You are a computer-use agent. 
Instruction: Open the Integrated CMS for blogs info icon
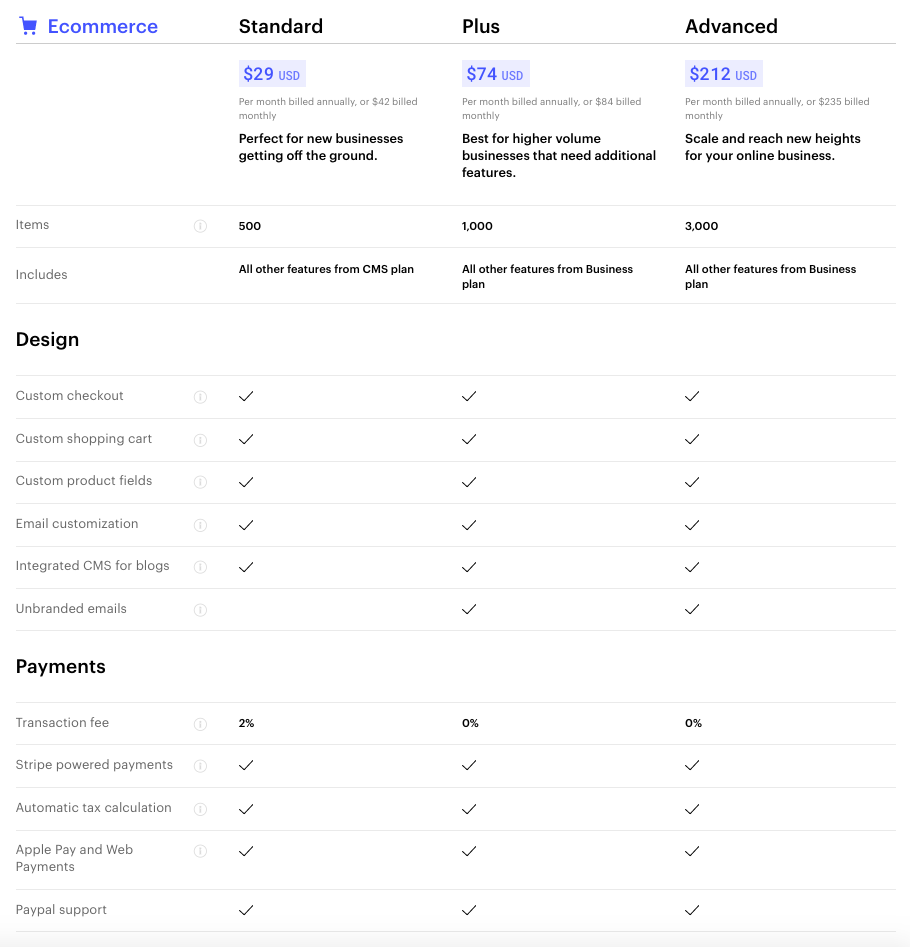point(200,567)
